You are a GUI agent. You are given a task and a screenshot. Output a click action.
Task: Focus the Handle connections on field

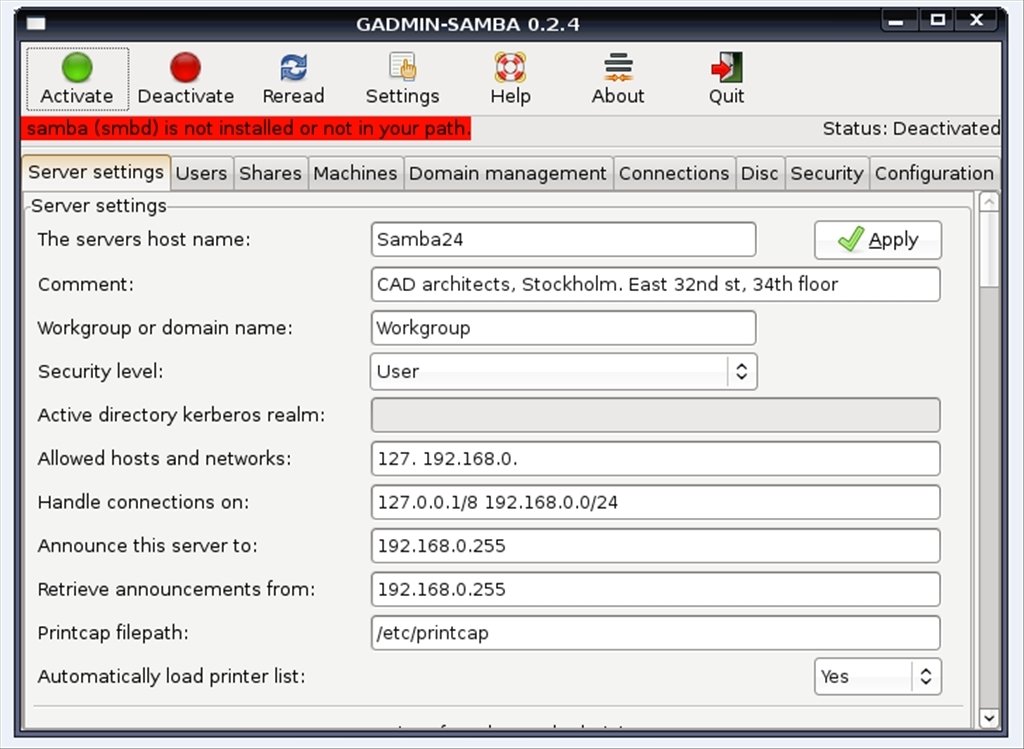pos(656,502)
